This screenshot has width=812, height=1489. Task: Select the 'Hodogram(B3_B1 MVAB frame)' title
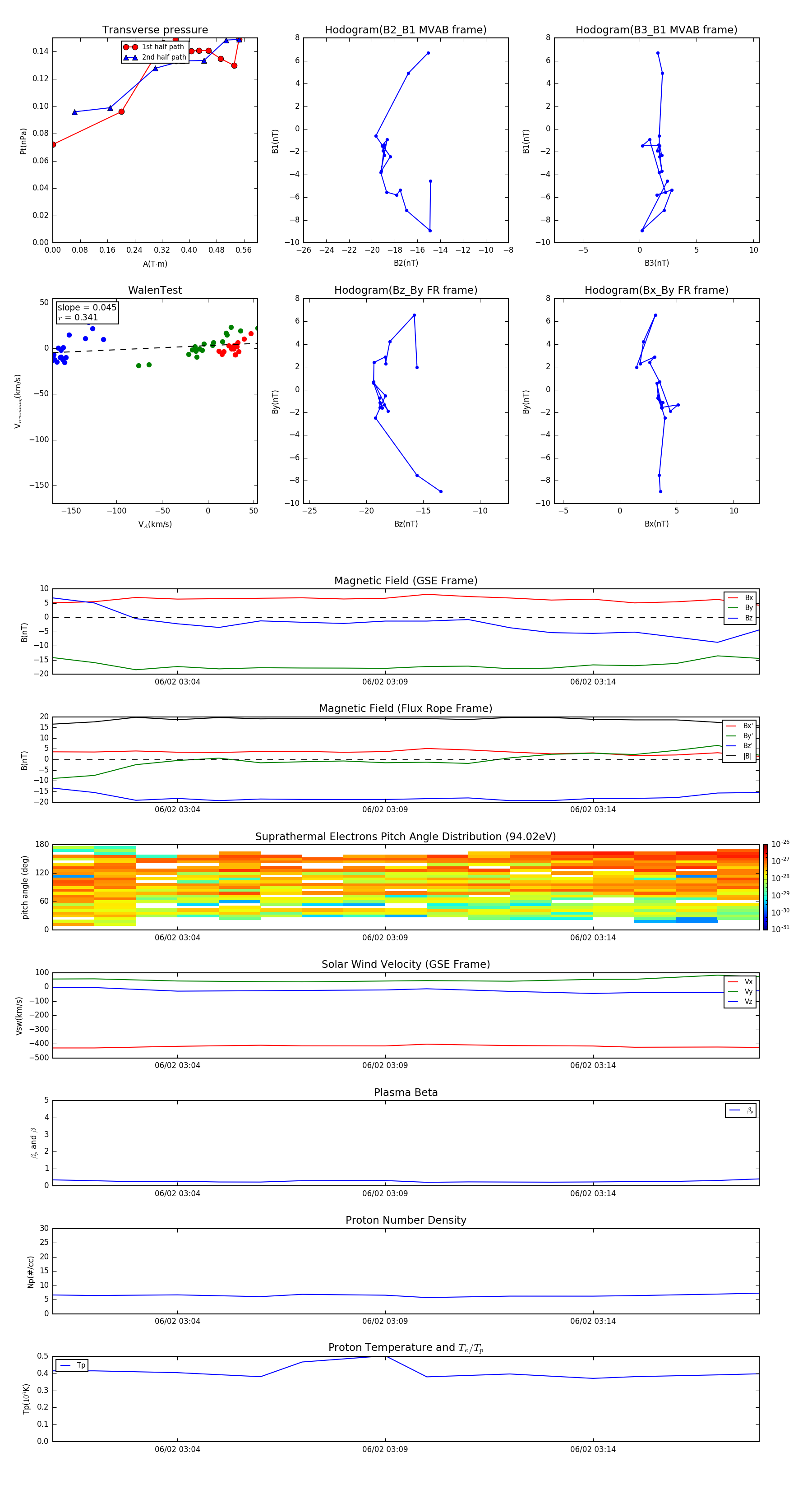point(656,30)
